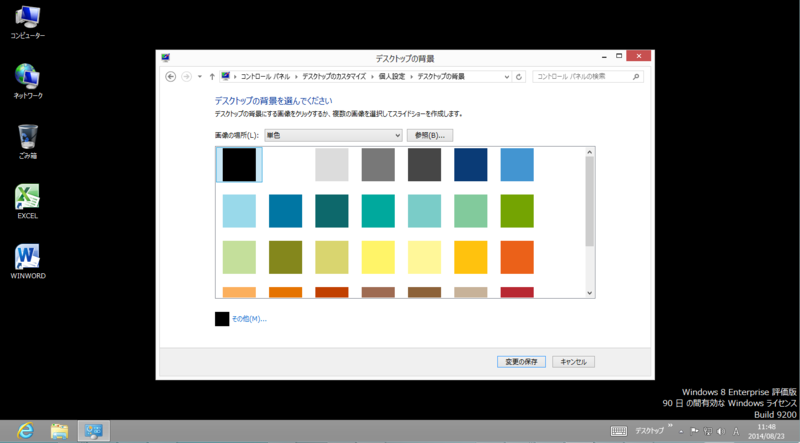800x443 pixels.
Task: Go up one level with Up arrow
Action: tap(212, 77)
